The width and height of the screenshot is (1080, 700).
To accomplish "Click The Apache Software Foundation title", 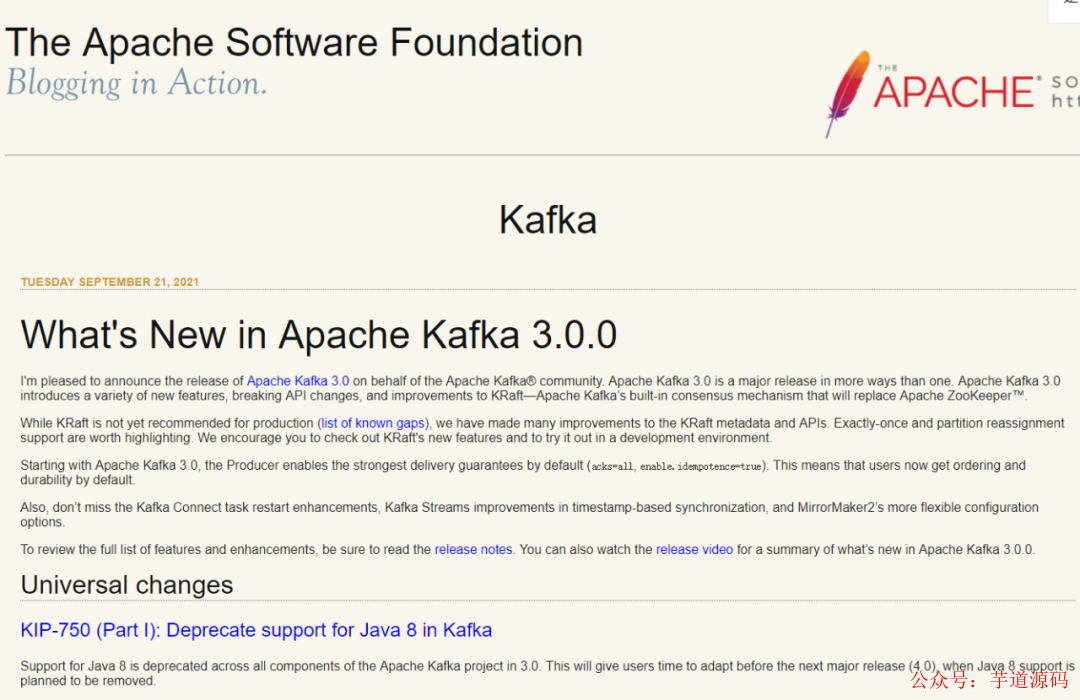I will (x=294, y=42).
